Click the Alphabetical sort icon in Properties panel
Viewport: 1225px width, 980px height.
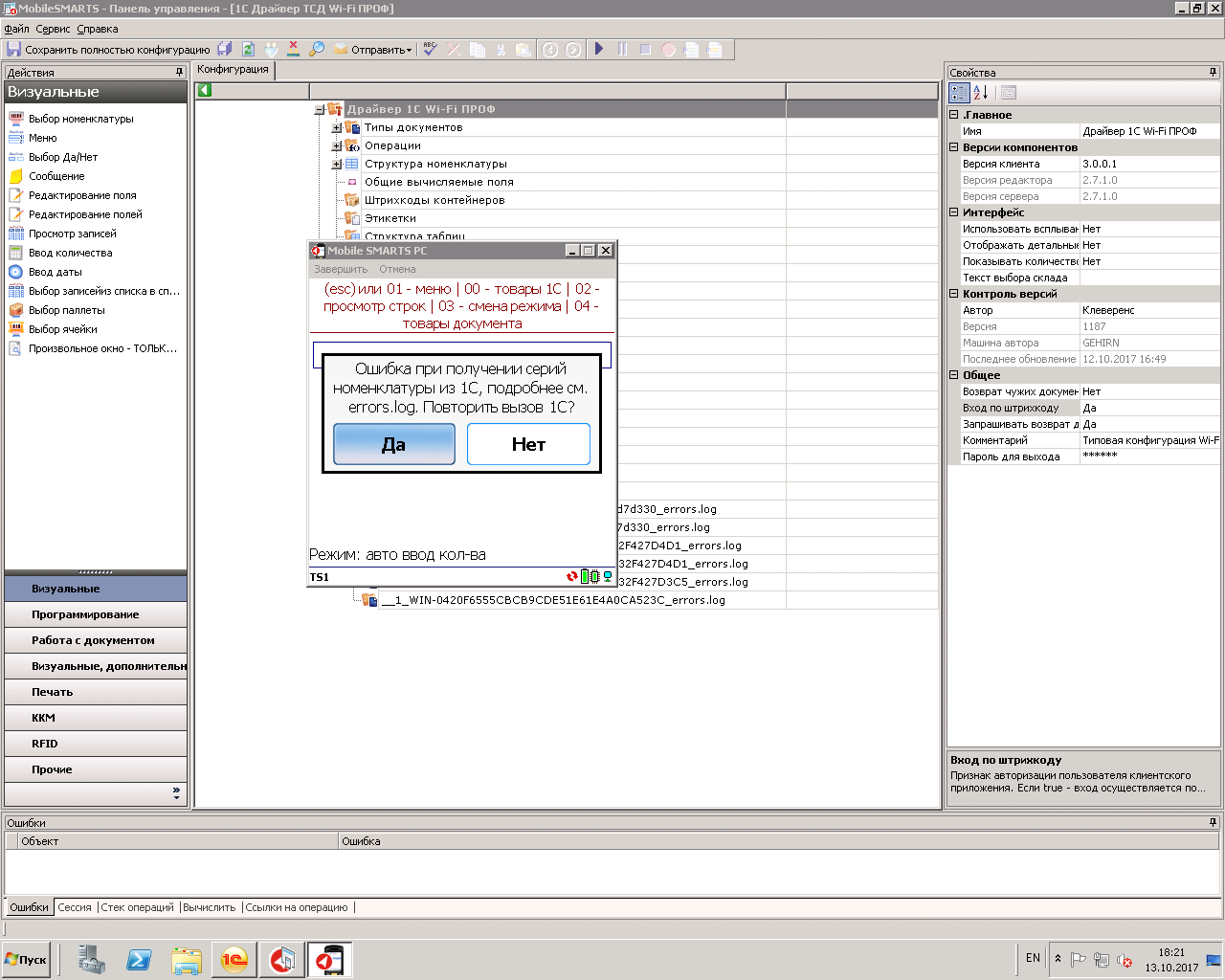pyautogui.click(x=980, y=93)
